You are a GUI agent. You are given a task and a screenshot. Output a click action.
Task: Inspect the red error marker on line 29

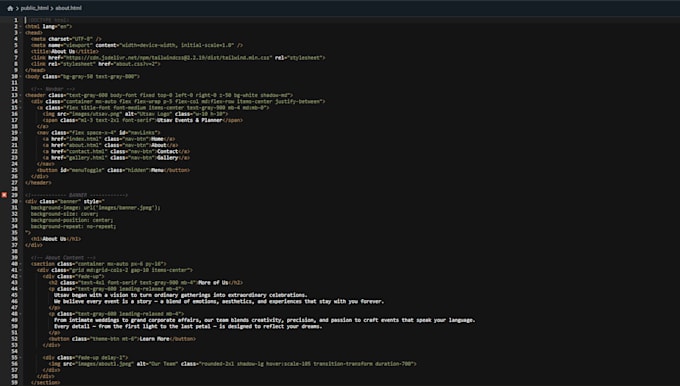pos(4,195)
